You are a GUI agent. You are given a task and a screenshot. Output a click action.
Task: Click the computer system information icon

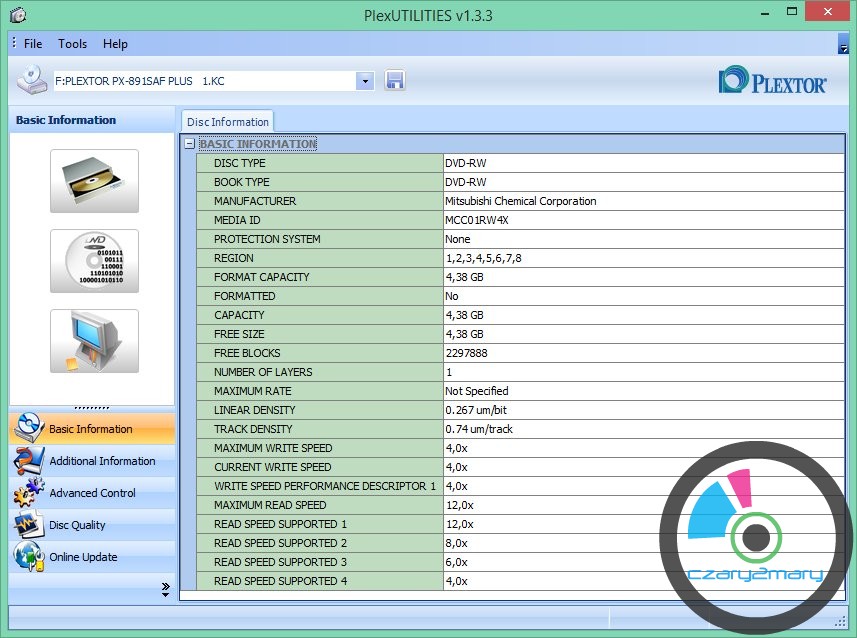(x=94, y=341)
